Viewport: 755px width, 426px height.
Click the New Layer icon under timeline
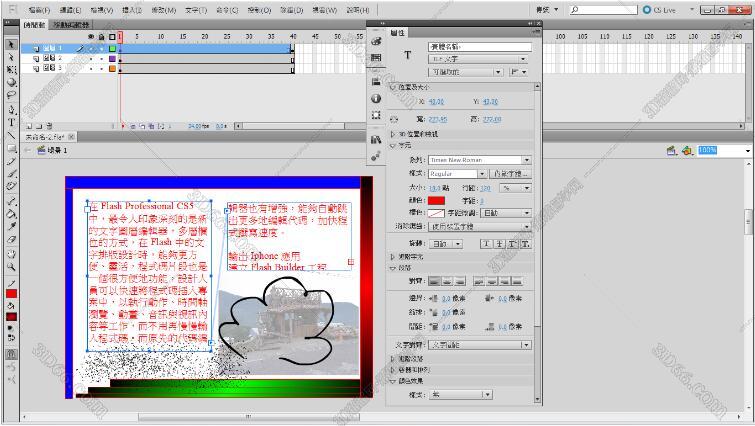point(29,126)
